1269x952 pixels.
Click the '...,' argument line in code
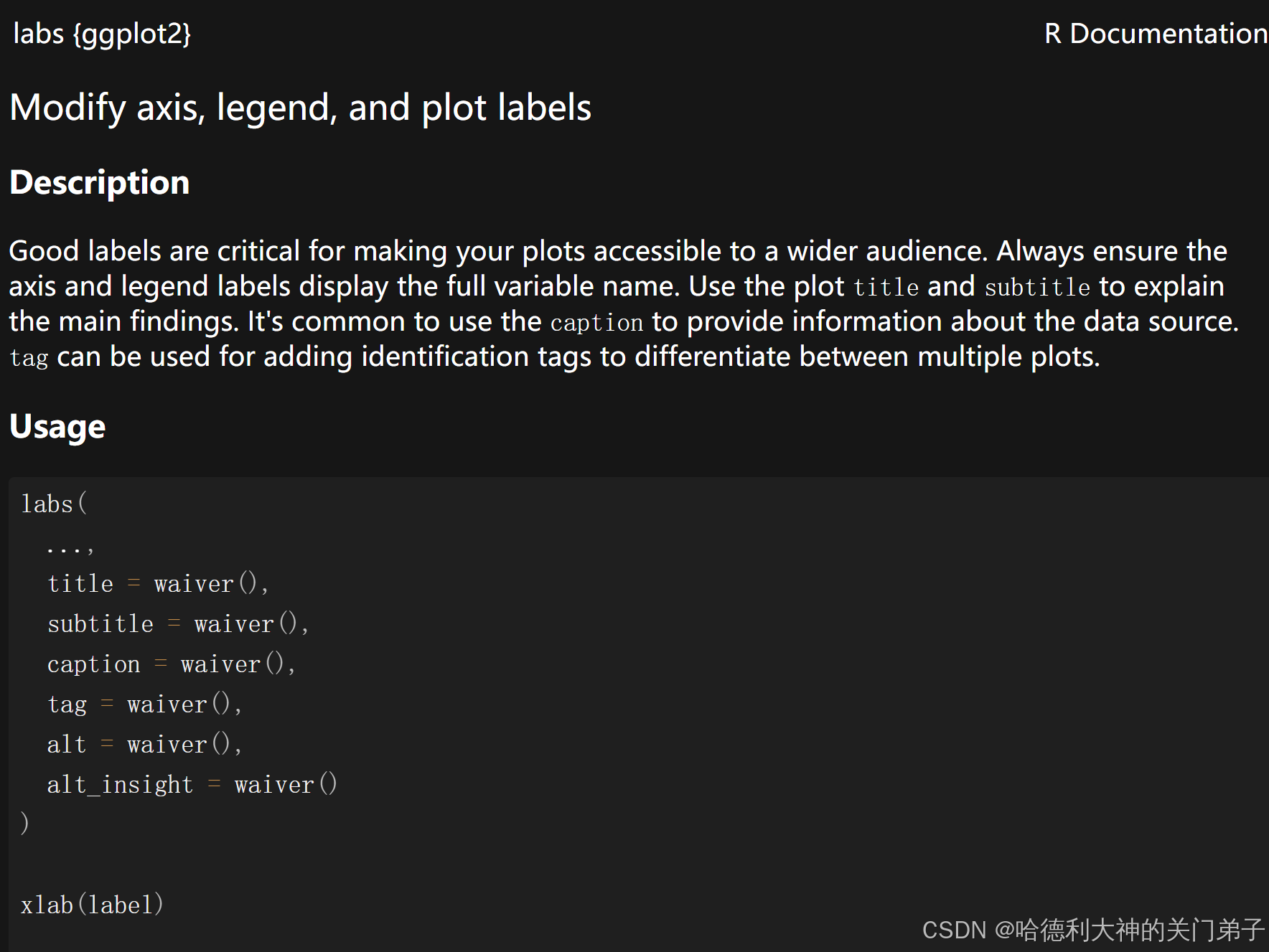click(70, 550)
